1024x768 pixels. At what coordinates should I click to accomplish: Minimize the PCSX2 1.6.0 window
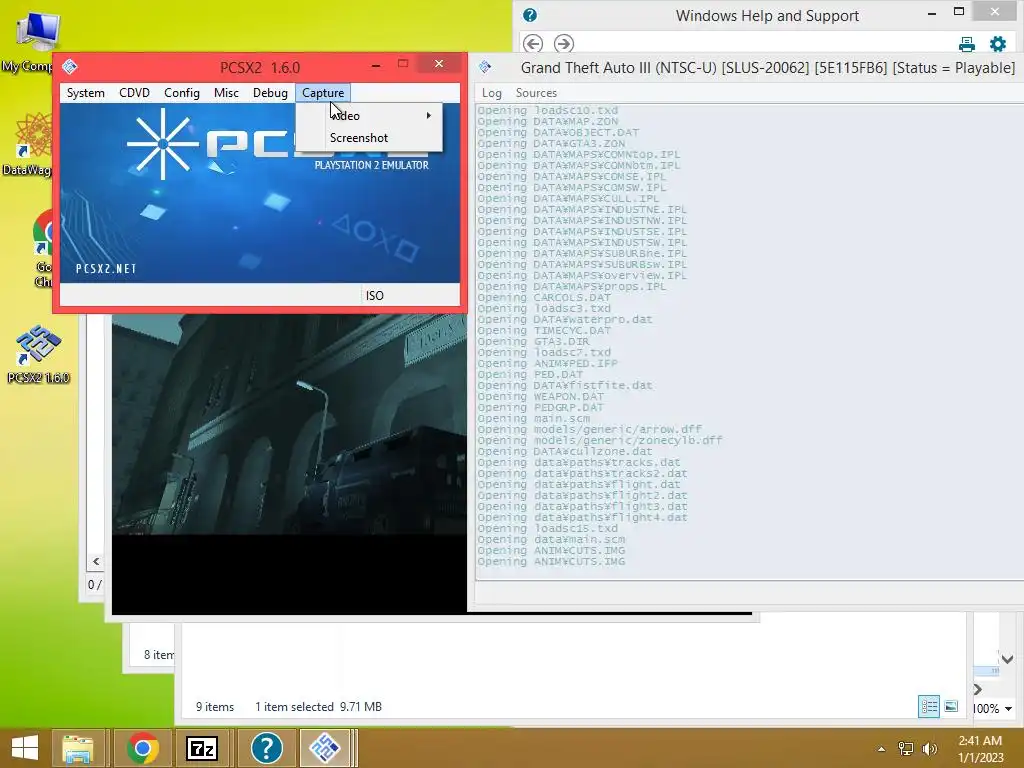click(376, 65)
